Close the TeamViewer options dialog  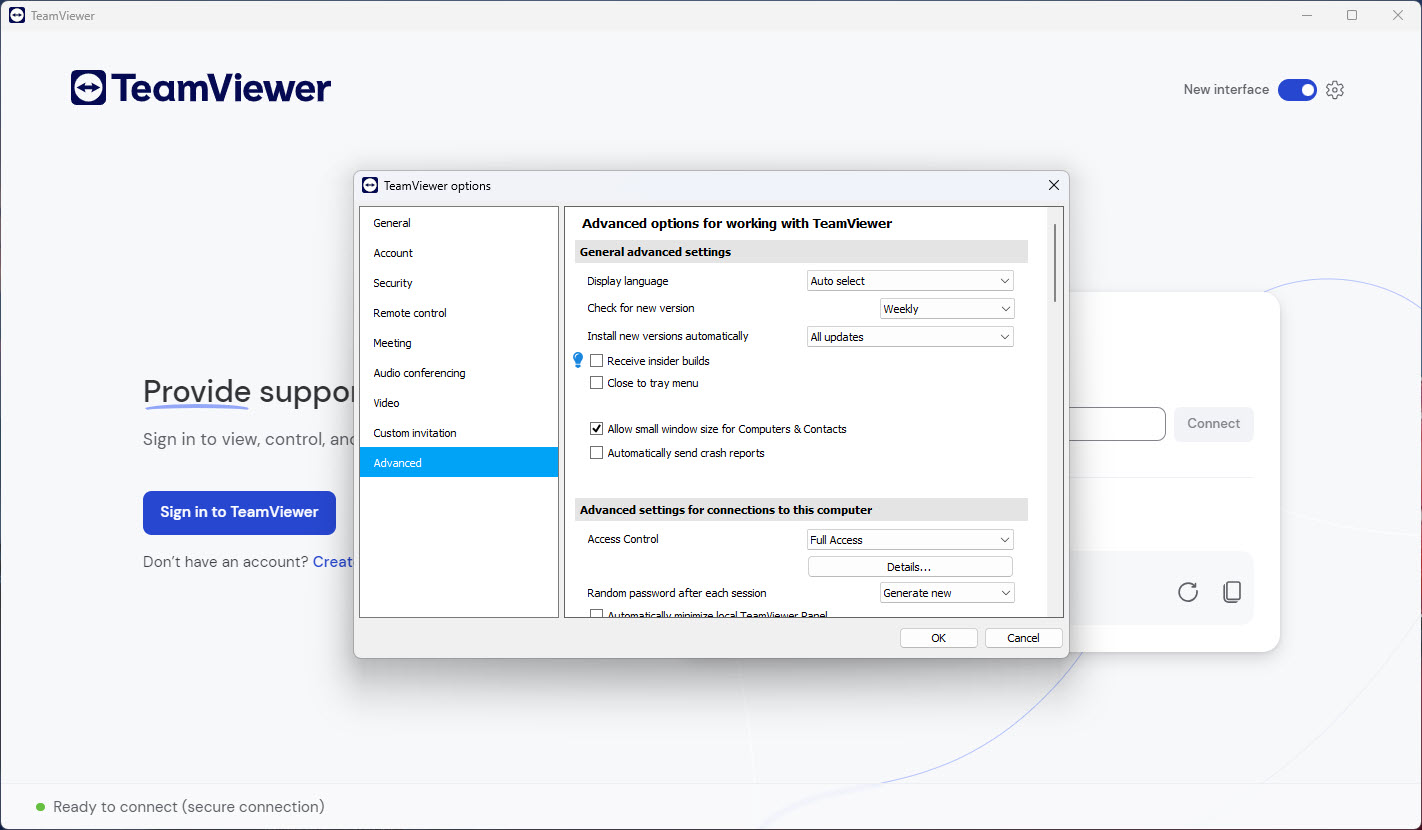point(1053,185)
